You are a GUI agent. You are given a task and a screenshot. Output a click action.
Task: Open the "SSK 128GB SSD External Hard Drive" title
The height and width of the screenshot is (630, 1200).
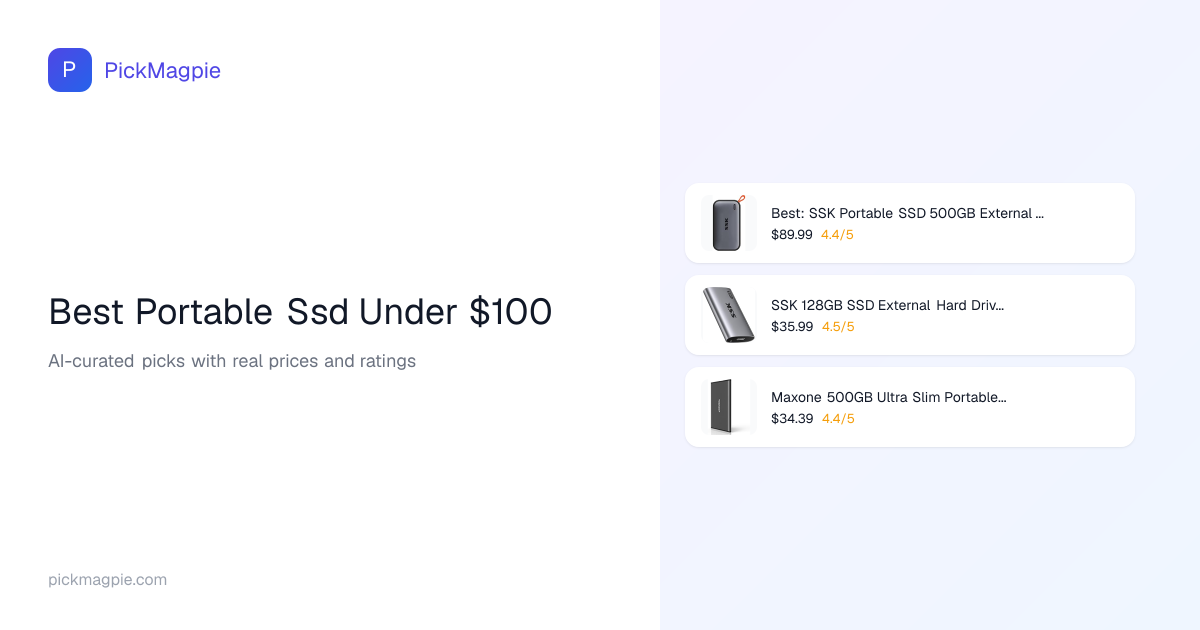click(887, 305)
